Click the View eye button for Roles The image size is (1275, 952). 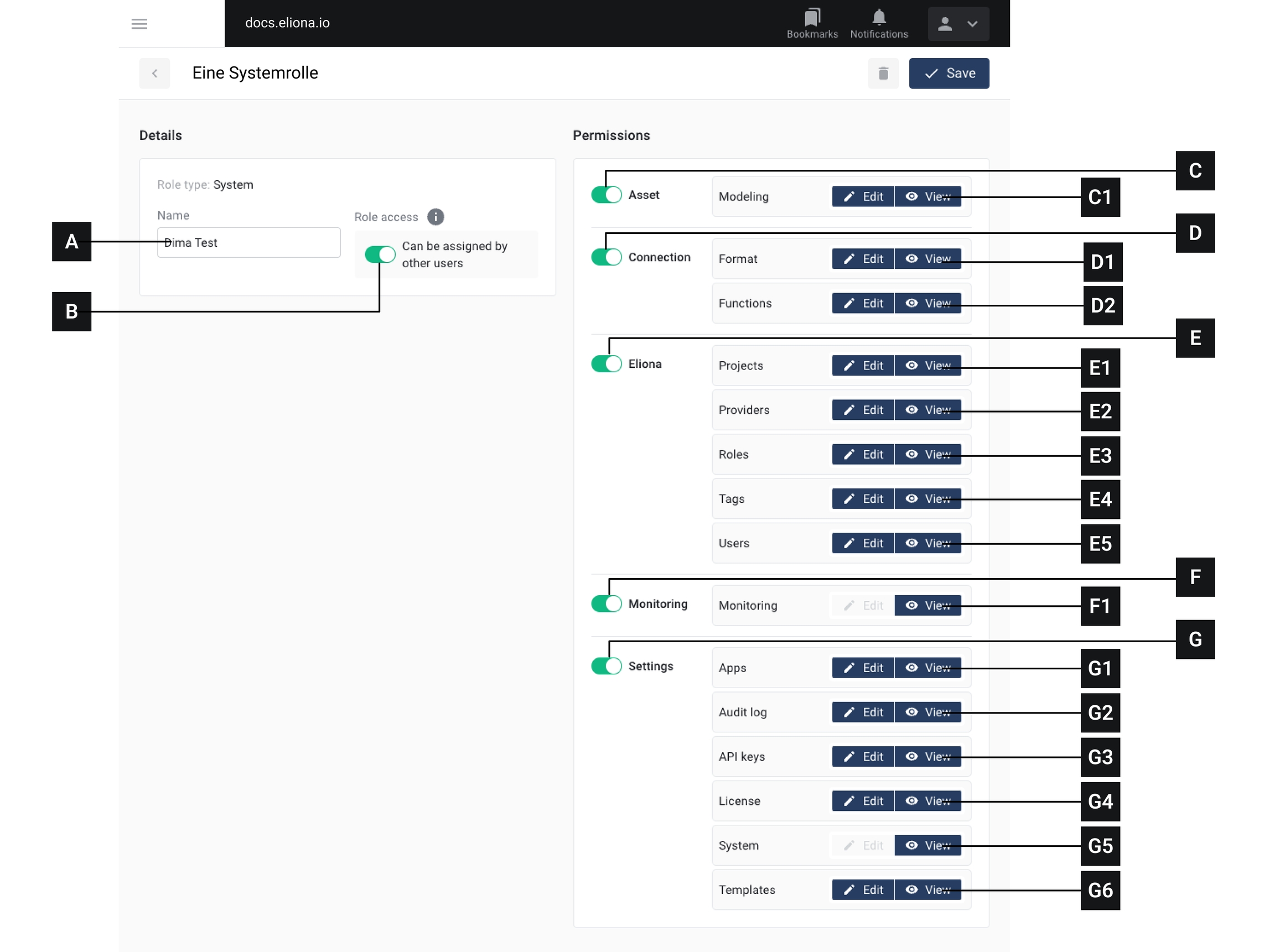pos(927,454)
